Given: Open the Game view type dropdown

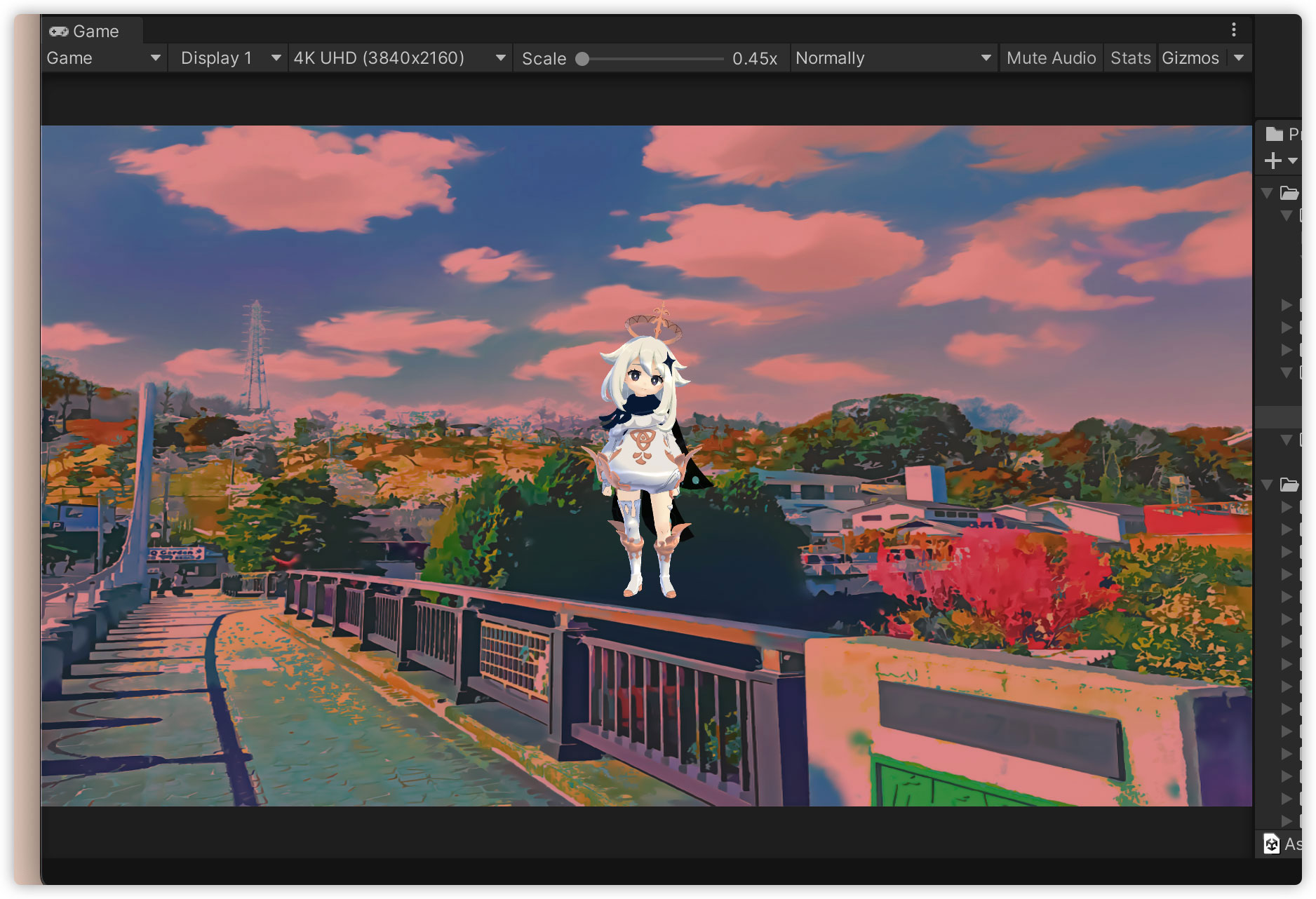Looking at the screenshot, I should point(104,58).
